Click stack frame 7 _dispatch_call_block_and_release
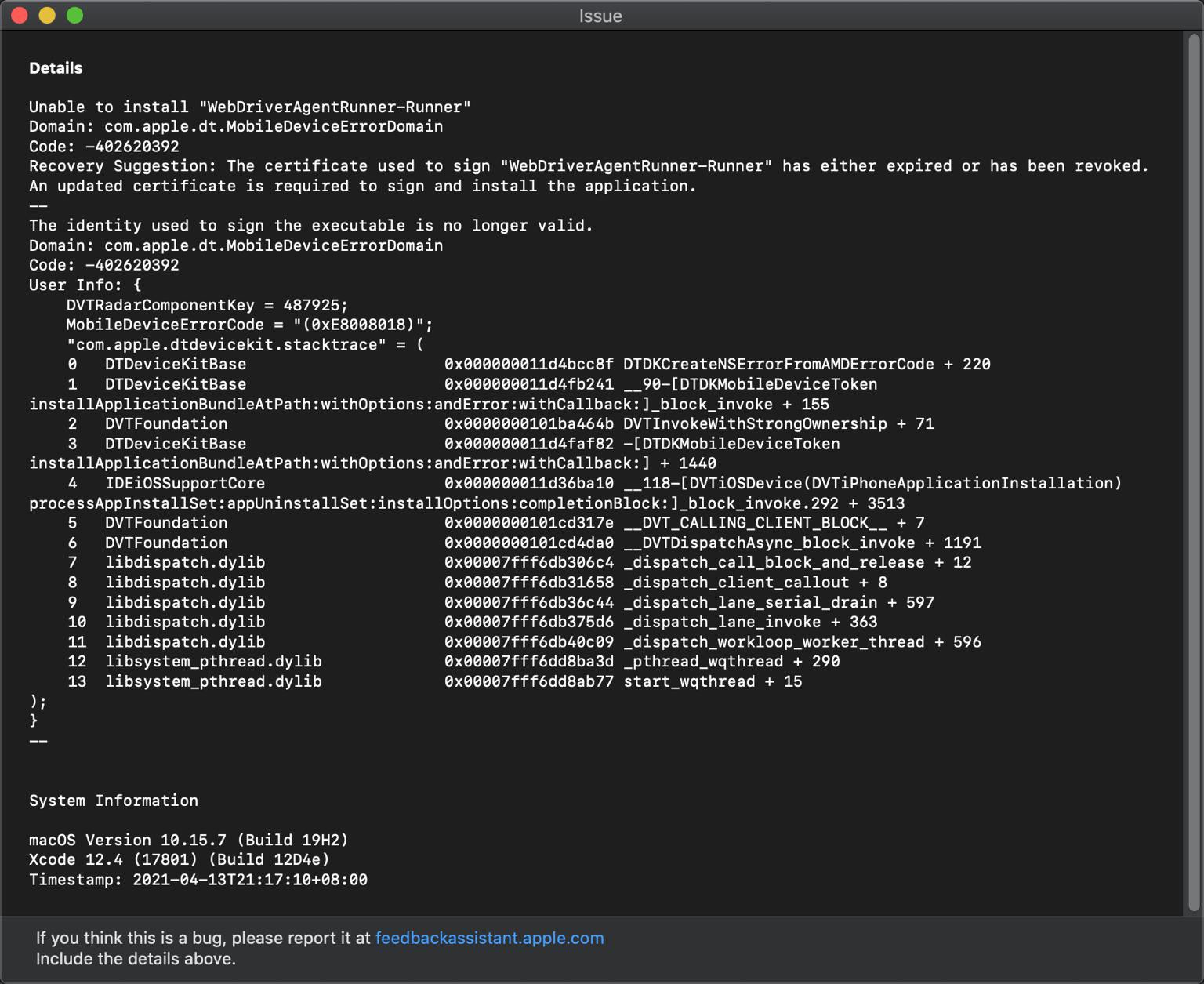 520,562
